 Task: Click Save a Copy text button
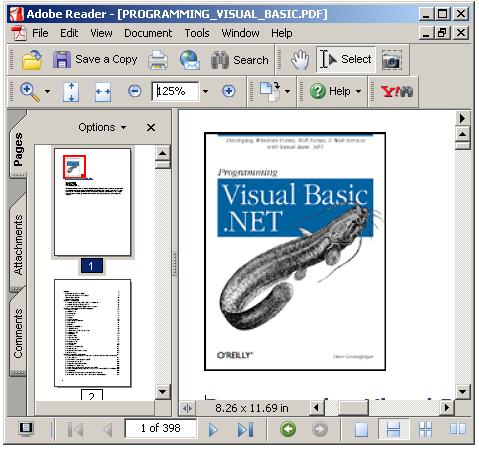106,59
